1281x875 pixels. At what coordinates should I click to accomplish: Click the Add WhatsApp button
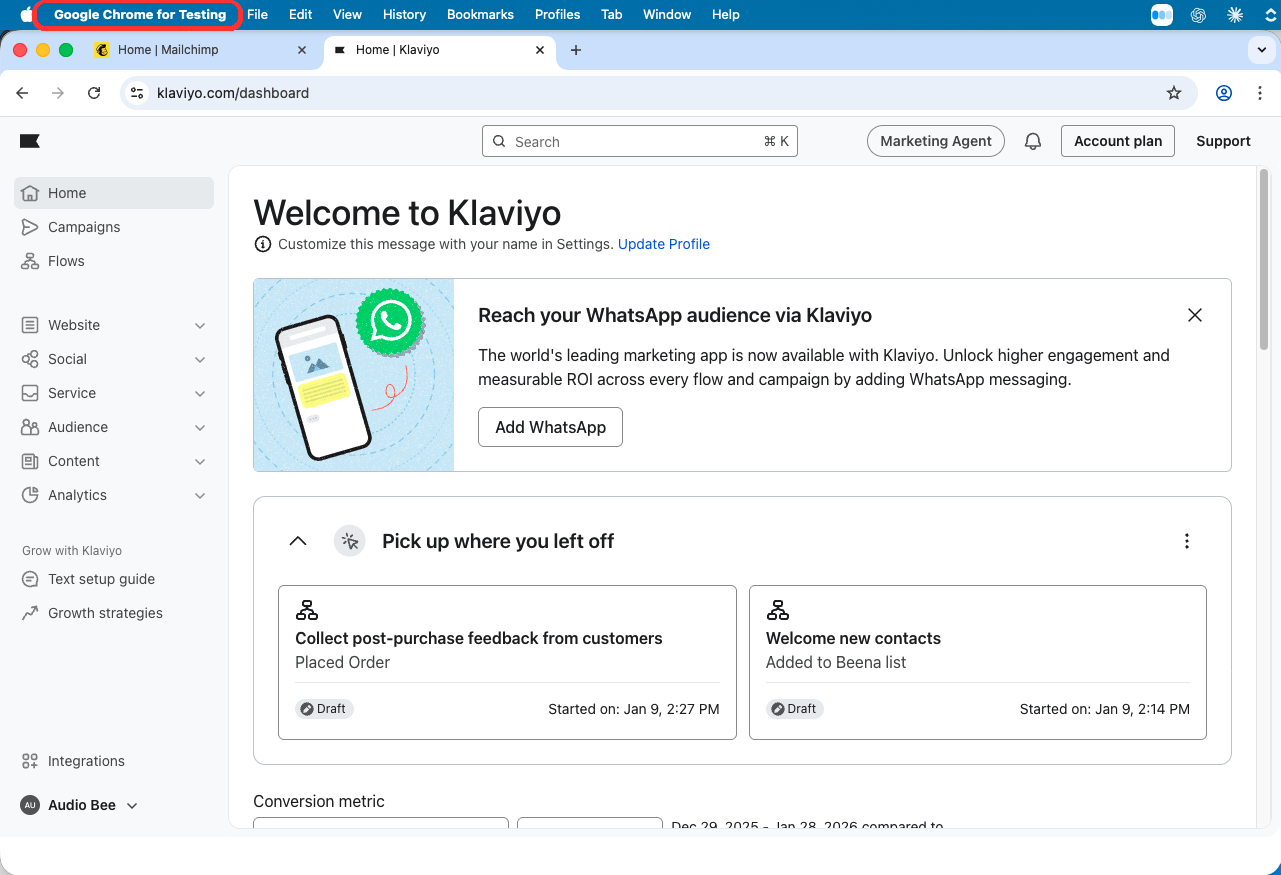click(x=550, y=427)
